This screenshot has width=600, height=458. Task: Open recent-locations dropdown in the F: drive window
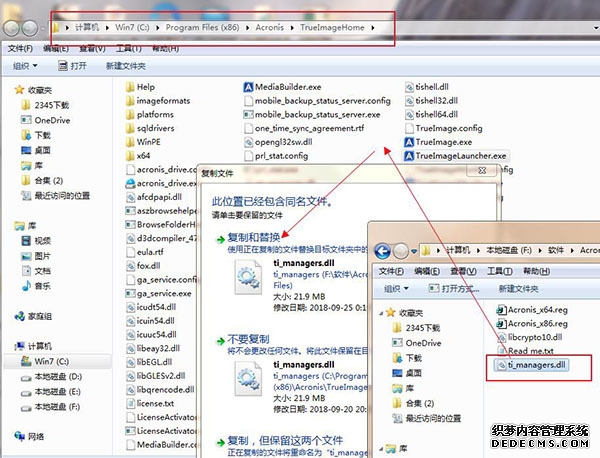coord(414,251)
